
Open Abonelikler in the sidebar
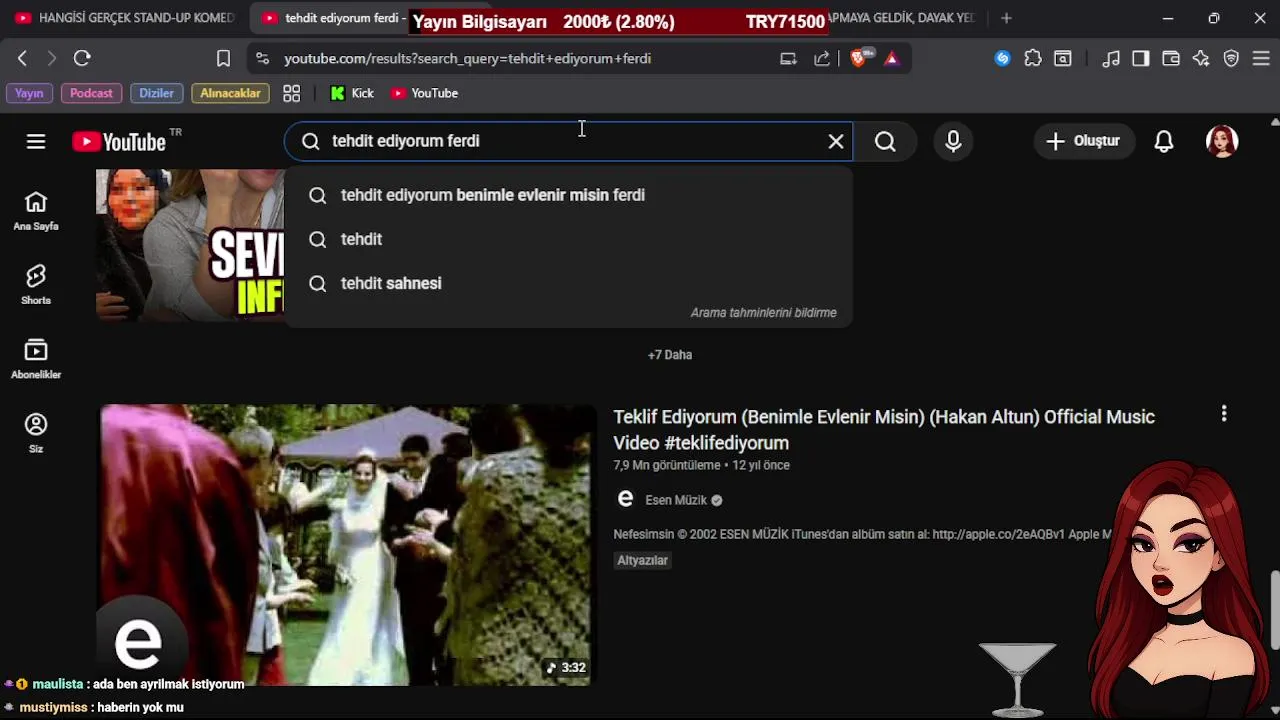point(36,359)
